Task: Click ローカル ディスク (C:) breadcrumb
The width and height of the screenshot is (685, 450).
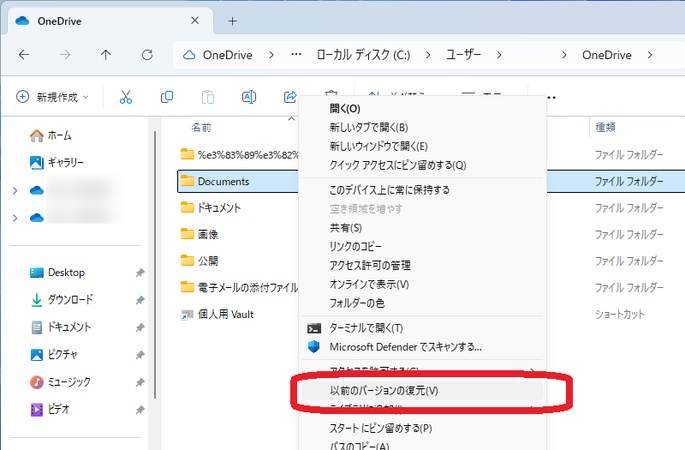Action: tap(363, 55)
